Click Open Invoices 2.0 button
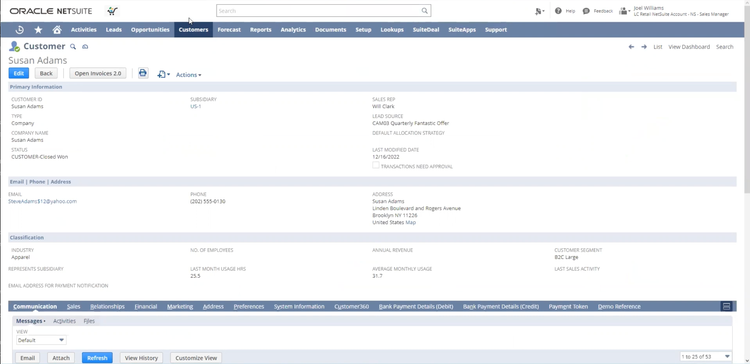This screenshot has height=364, width=750. [98, 73]
